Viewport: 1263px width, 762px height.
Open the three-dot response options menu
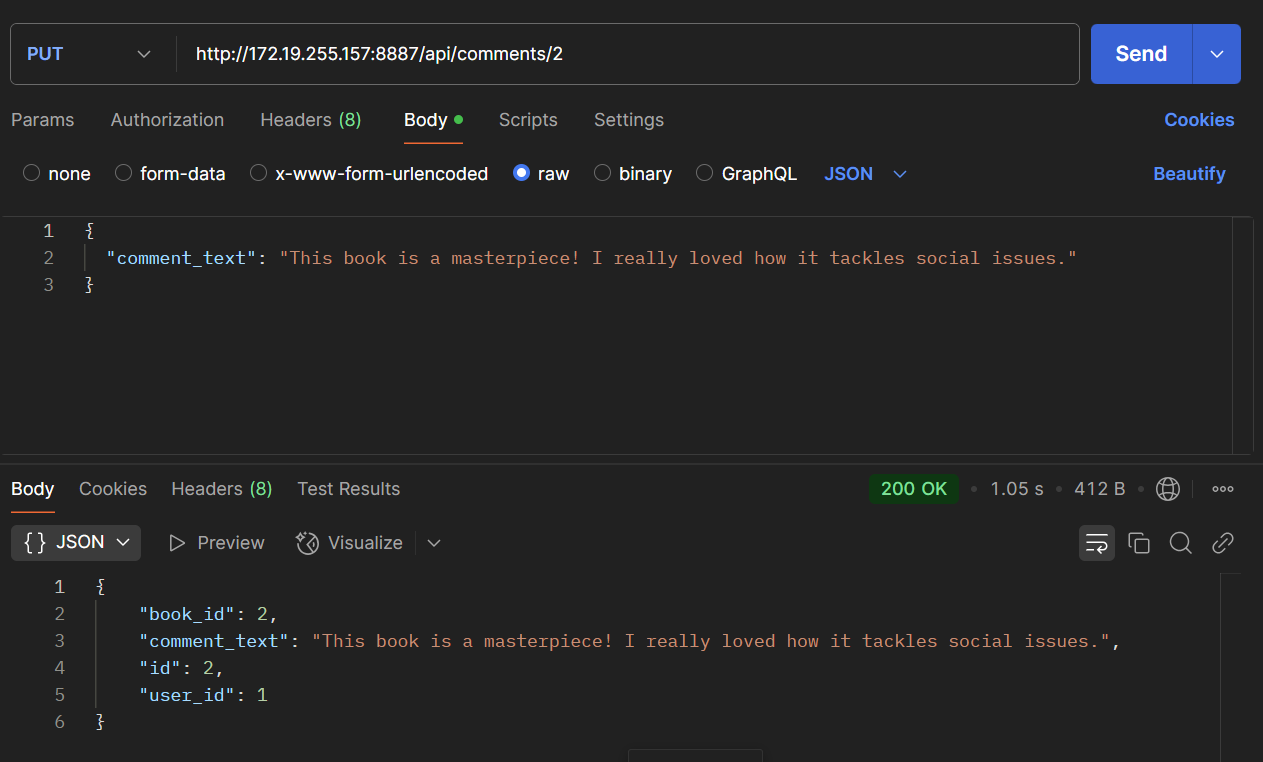(1222, 489)
